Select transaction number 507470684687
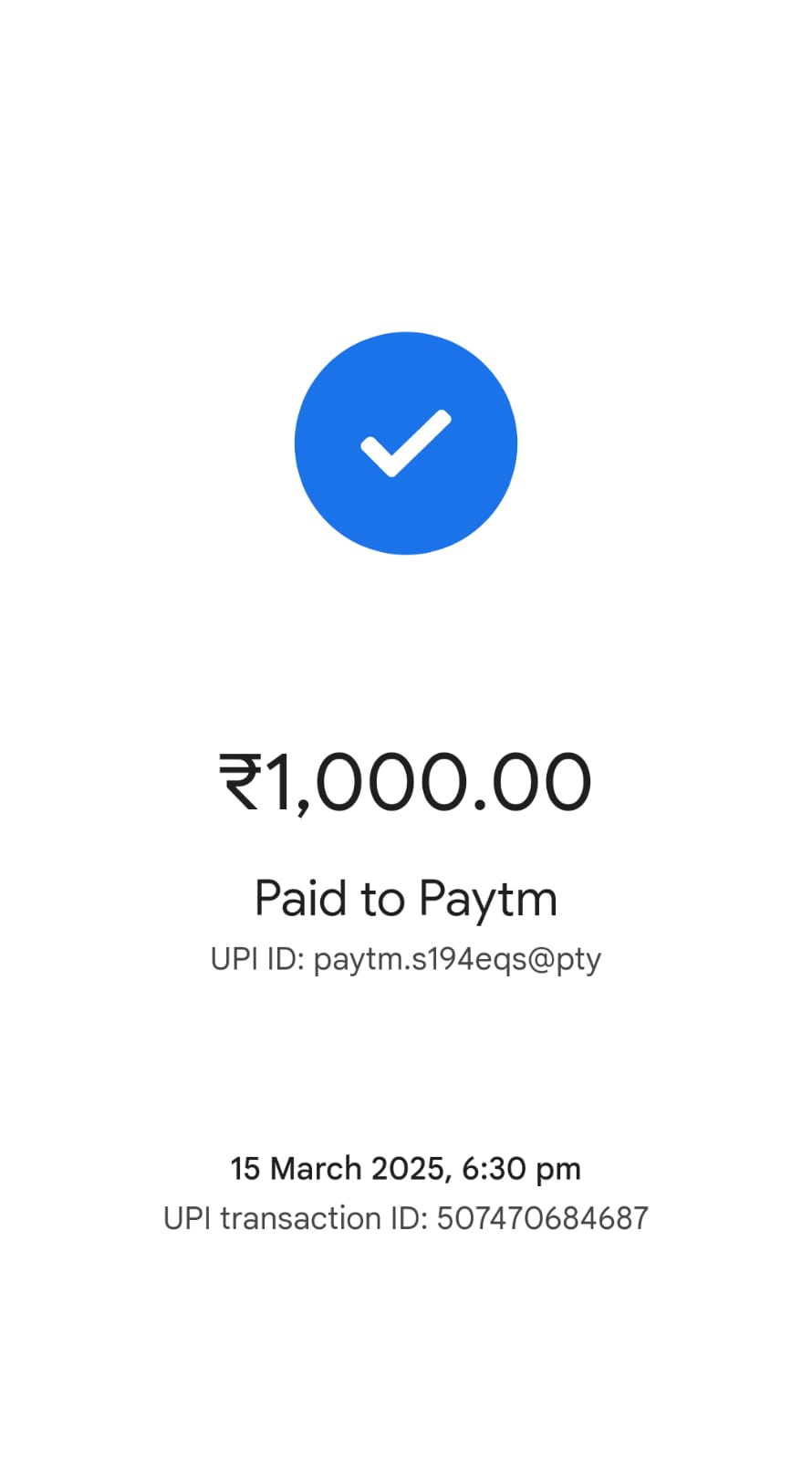The height and width of the screenshot is (1460, 812). click(543, 1218)
